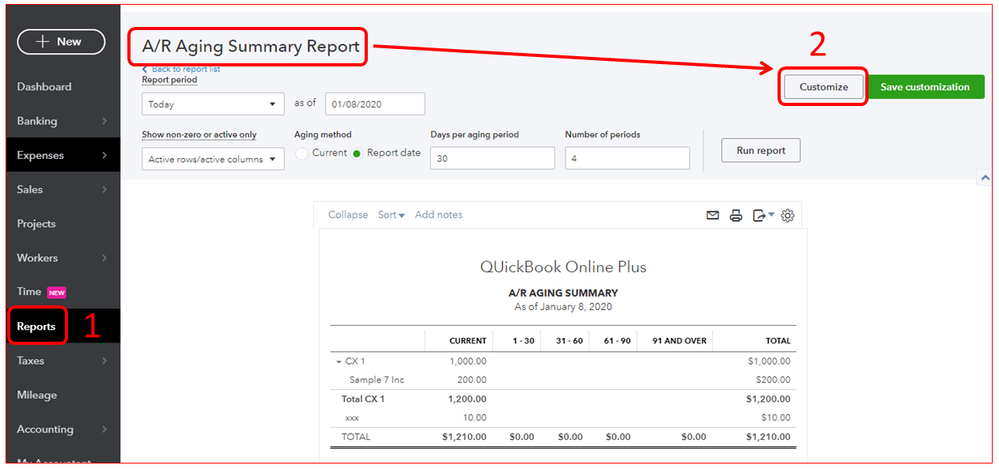The image size is (999, 473).
Task: Click the NEW badge beside Time
Action: click(57, 293)
